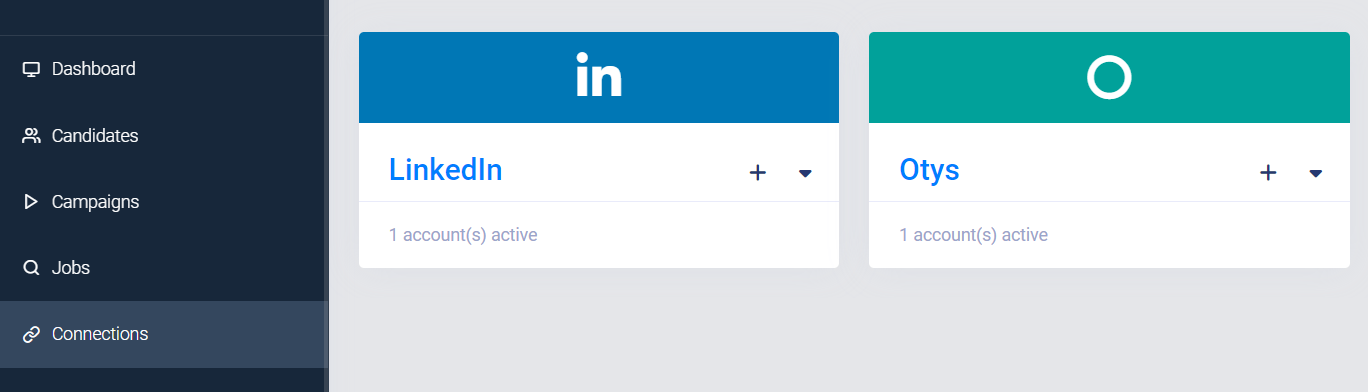Open the Campaigns section
The width and height of the screenshot is (1368, 392).
pyautogui.click(x=164, y=202)
